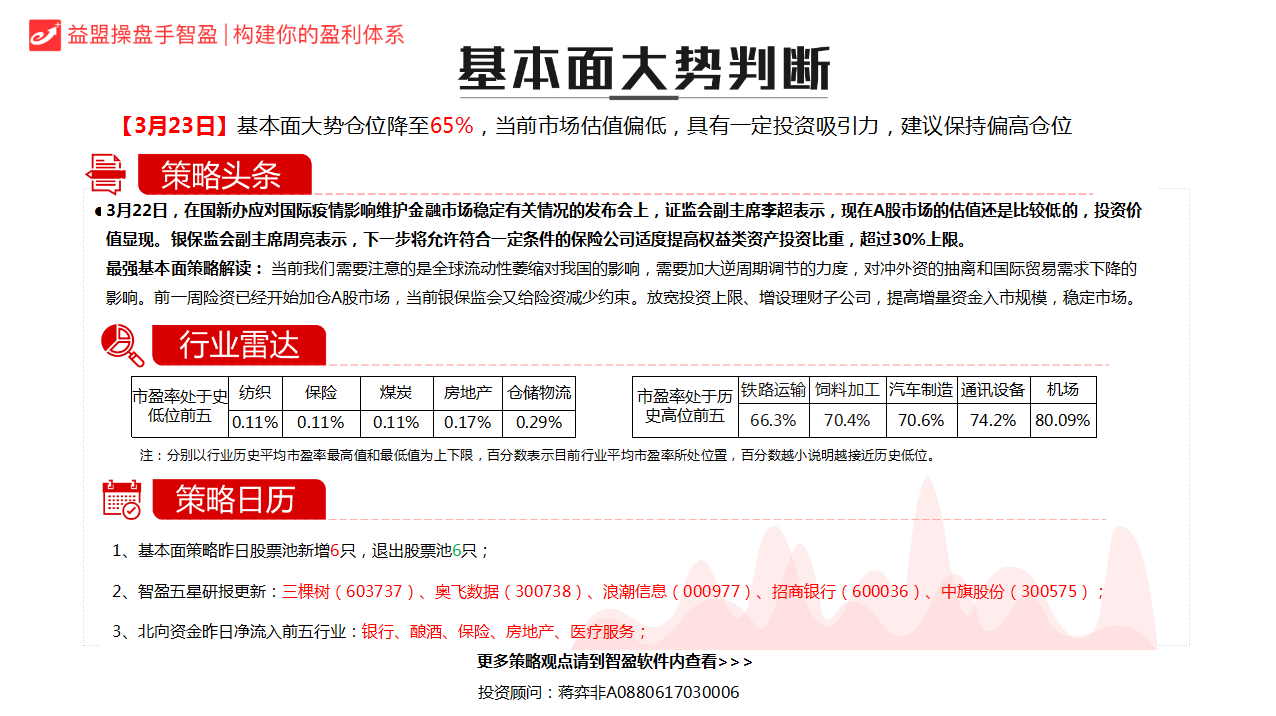The image size is (1276, 716).
Task: Click the 奥飞数据（300738） stock link
Action: coord(509,591)
